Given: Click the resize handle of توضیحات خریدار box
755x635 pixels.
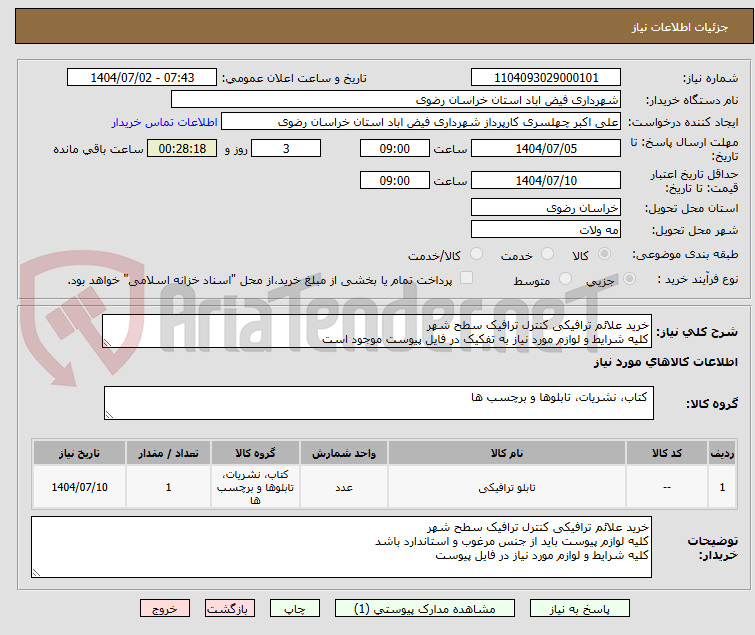Looking at the screenshot, I should 36,572.
